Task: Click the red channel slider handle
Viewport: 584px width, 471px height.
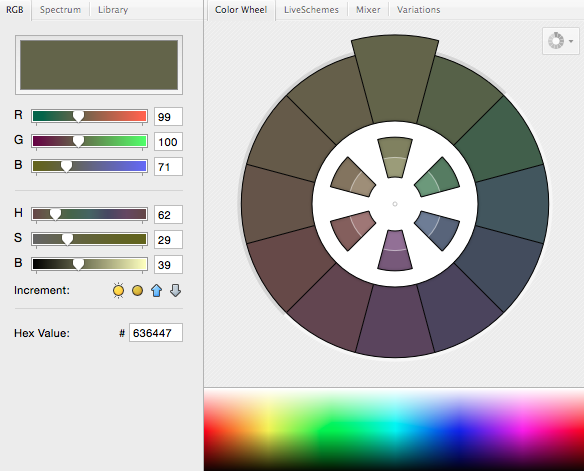Action: pyautogui.click(x=78, y=117)
